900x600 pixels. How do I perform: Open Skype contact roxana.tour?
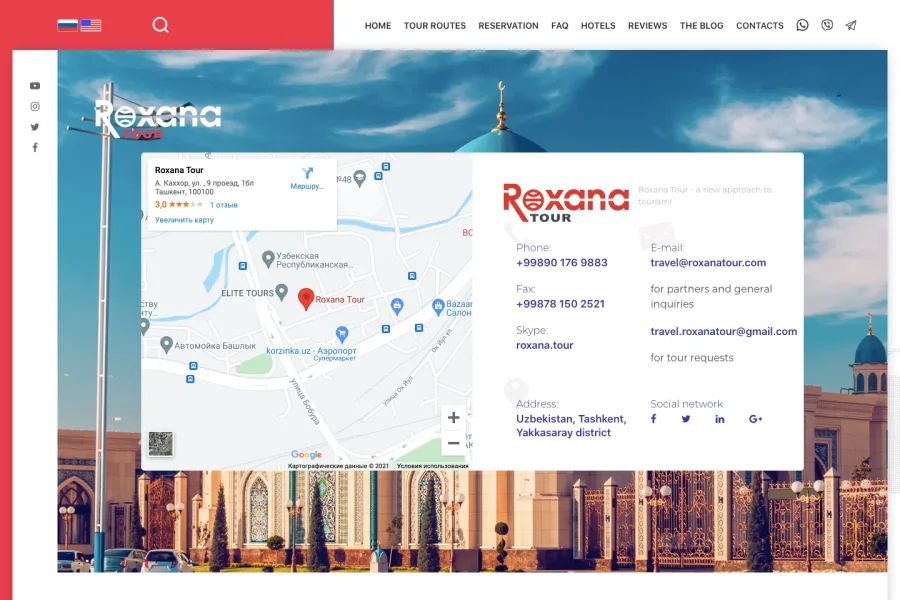544,345
